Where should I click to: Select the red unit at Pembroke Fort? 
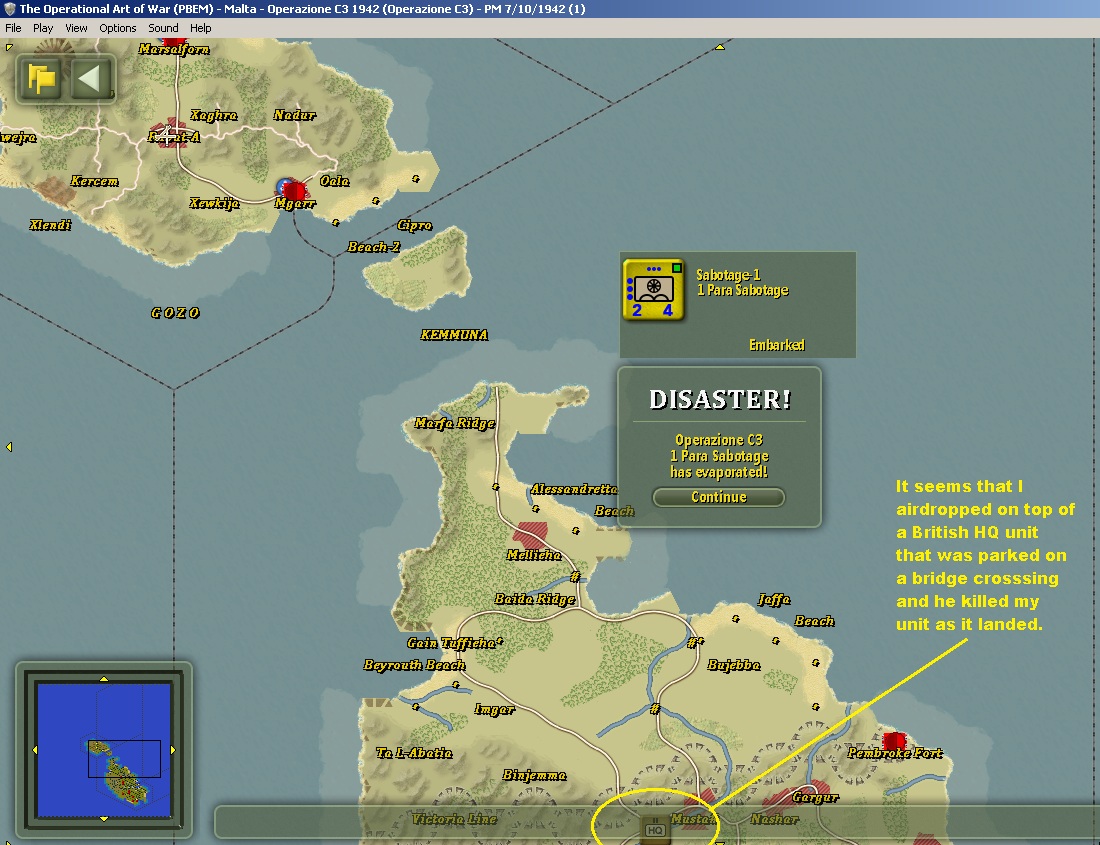[x=894, y=741]
